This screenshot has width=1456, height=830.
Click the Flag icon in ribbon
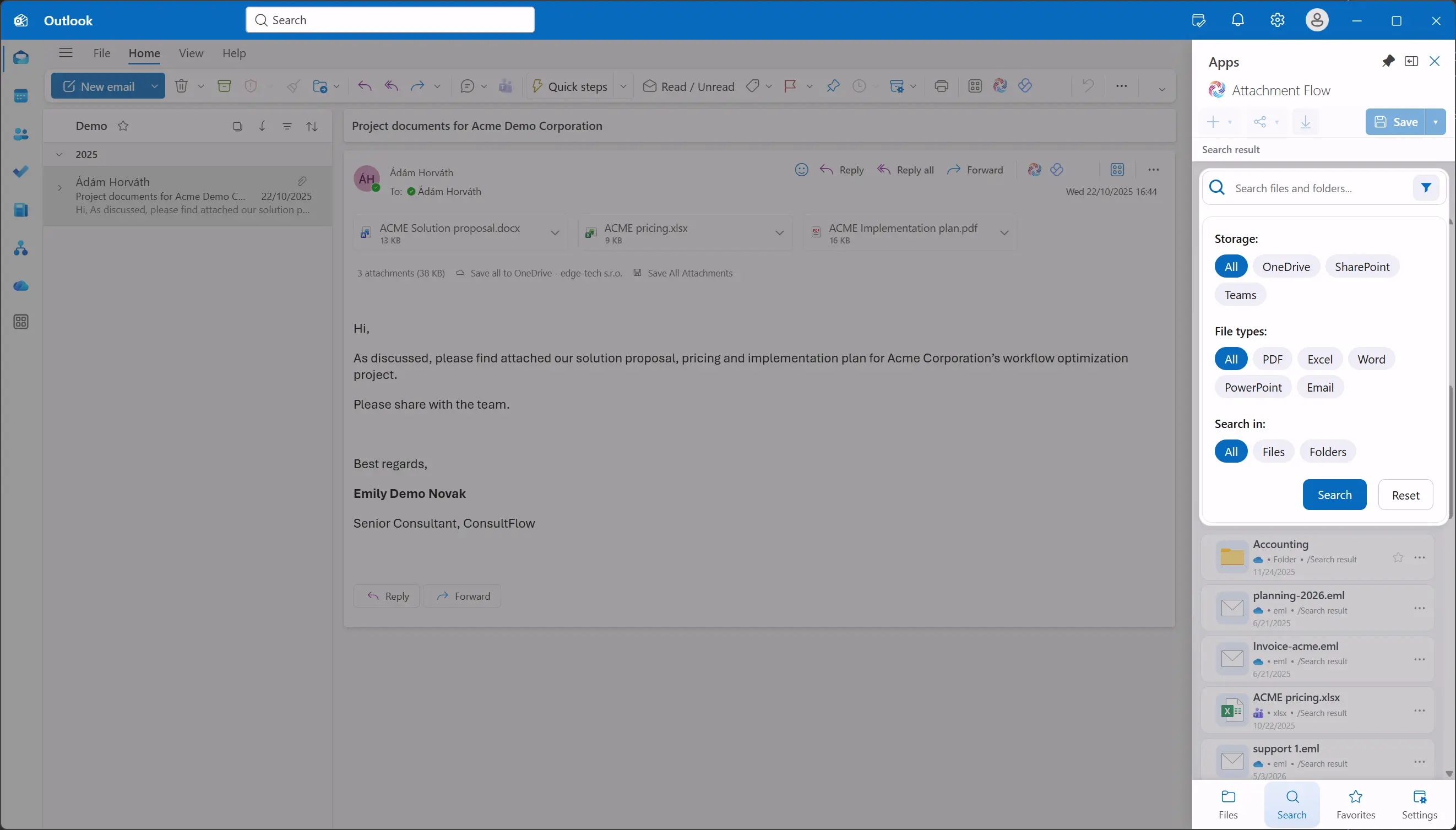tap(790, 86)
